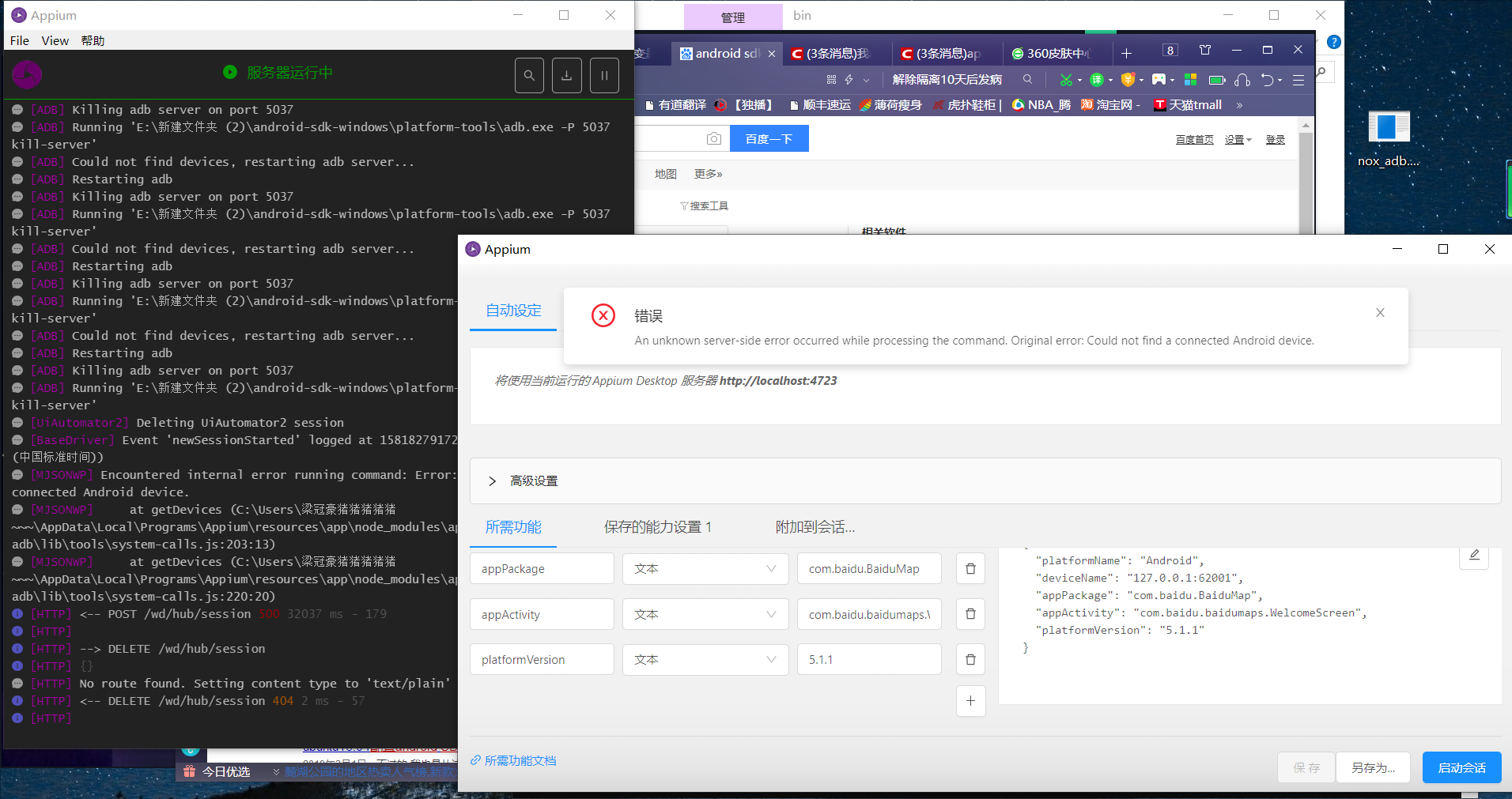Open the 有道翻译 bookmark
The image size is (1512, 799).
tap(675, 105)
